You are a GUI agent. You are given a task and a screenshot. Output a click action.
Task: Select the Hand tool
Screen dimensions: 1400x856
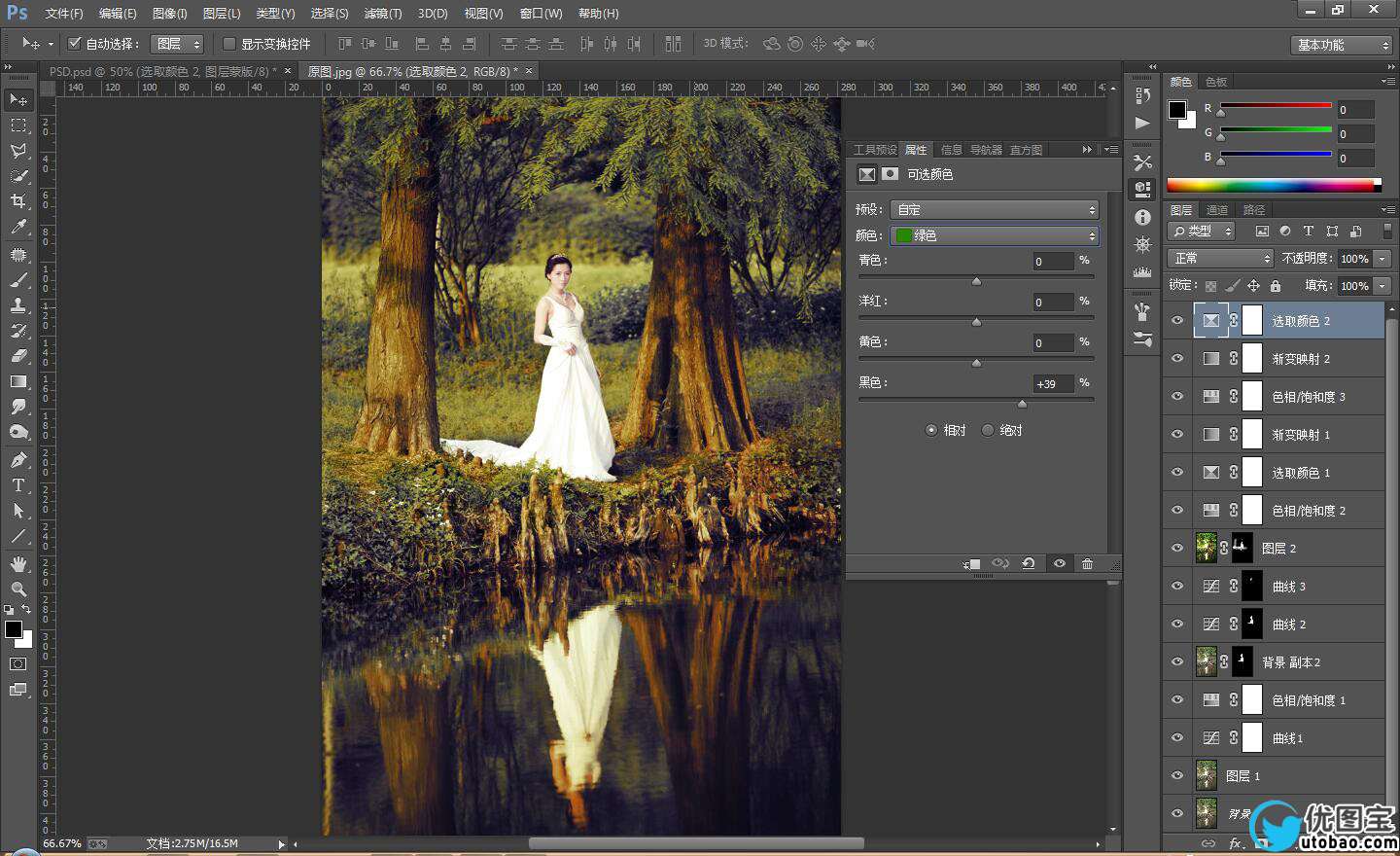click(18, 564)
